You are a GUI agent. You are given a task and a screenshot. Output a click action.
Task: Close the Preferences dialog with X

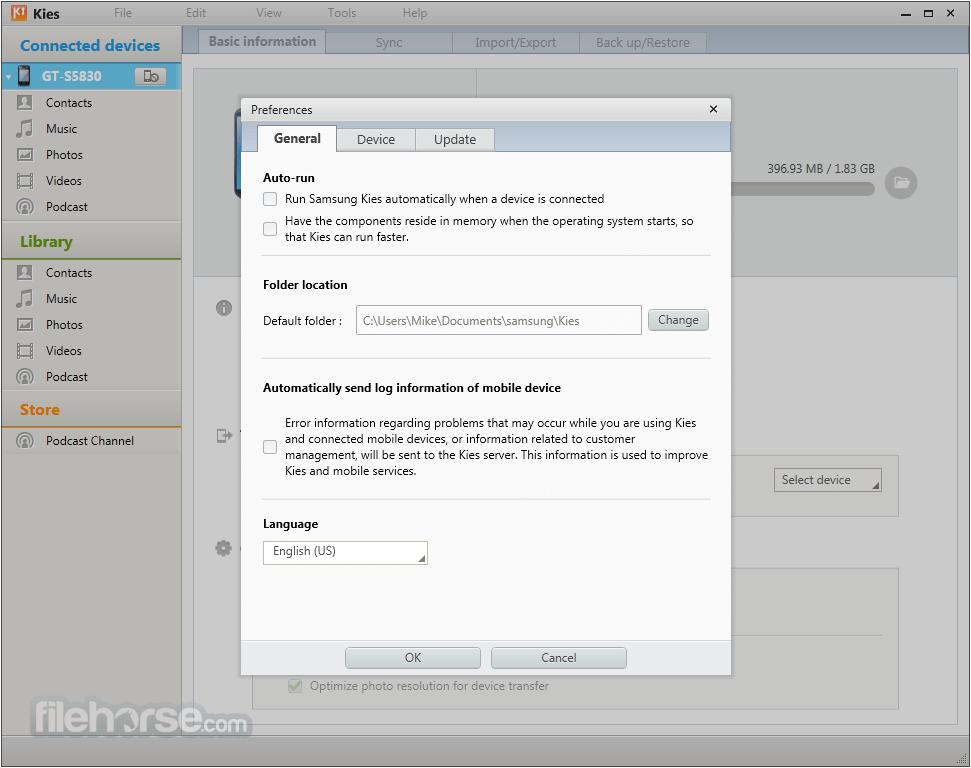tap(713, 109)
